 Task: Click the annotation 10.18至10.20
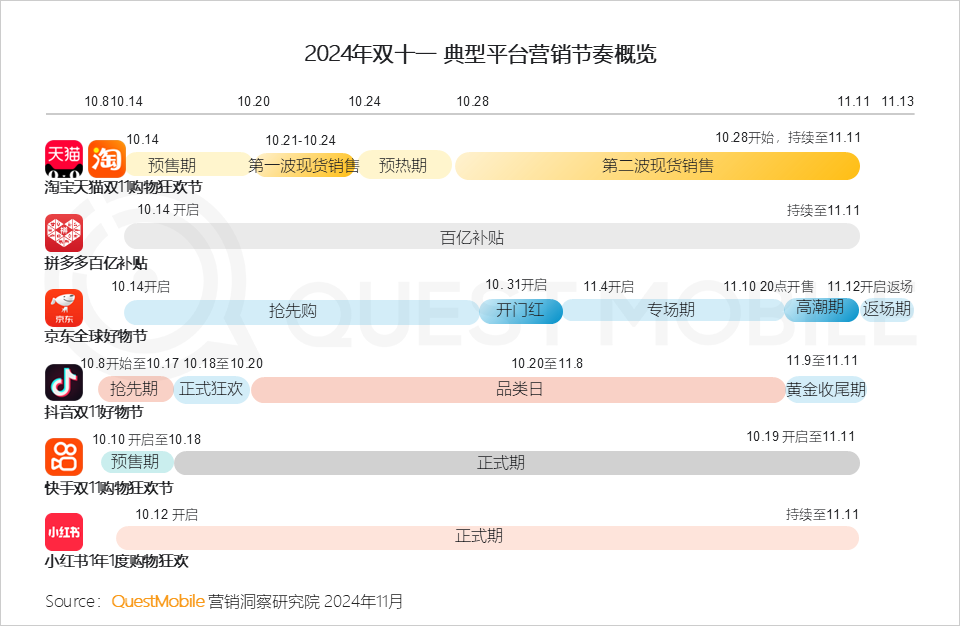point(223,363)
